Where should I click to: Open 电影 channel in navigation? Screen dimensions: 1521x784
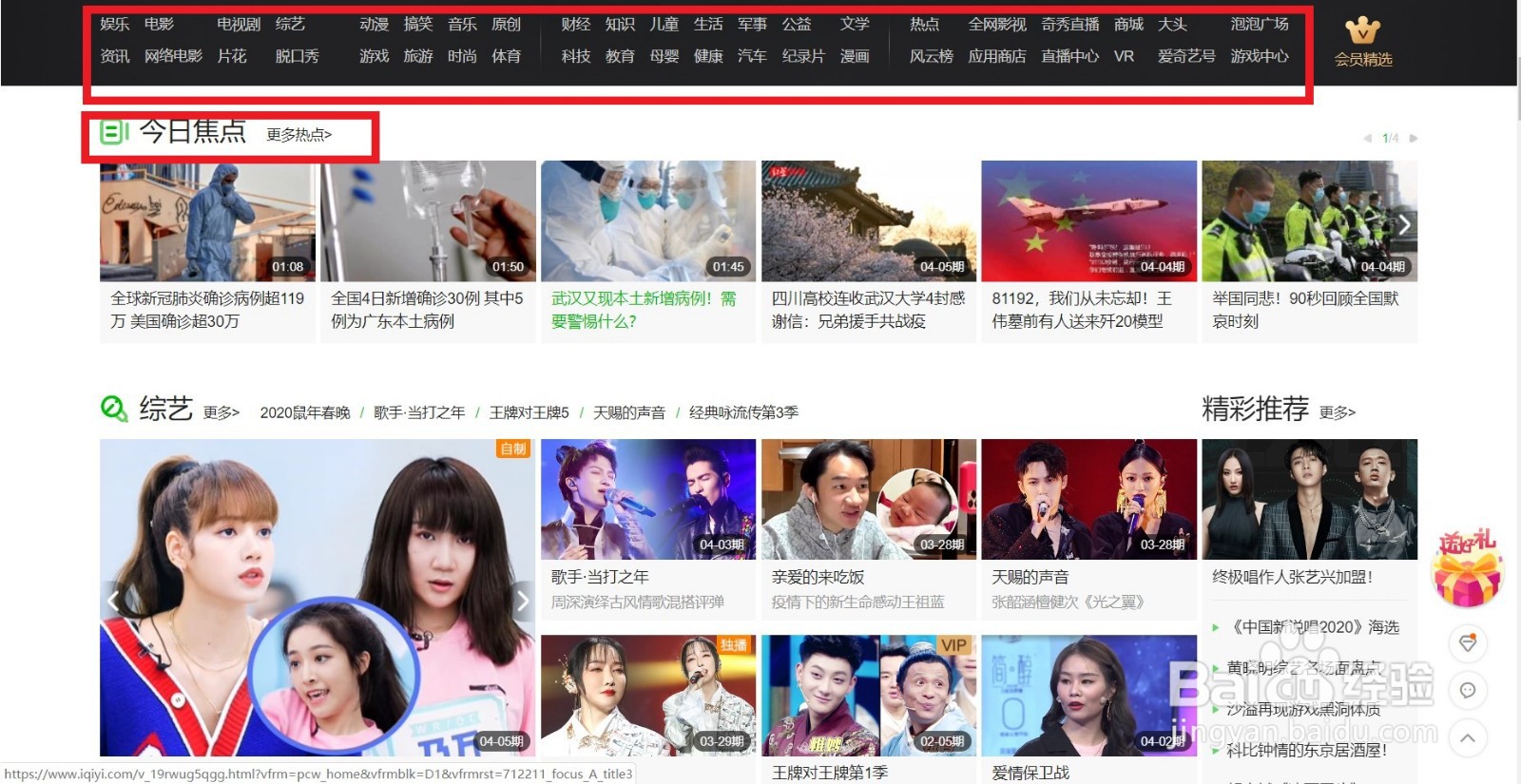(160, 24)
